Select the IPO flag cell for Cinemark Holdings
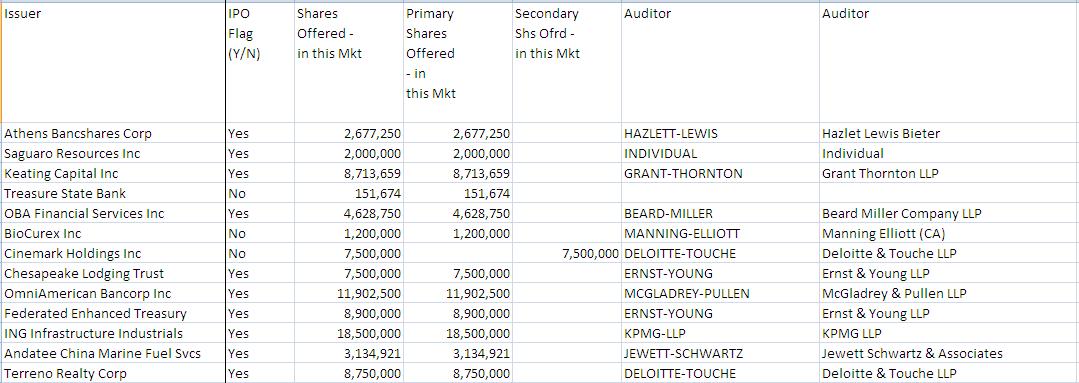This screenshot has height=383, width=1079. tap(259, 253)
